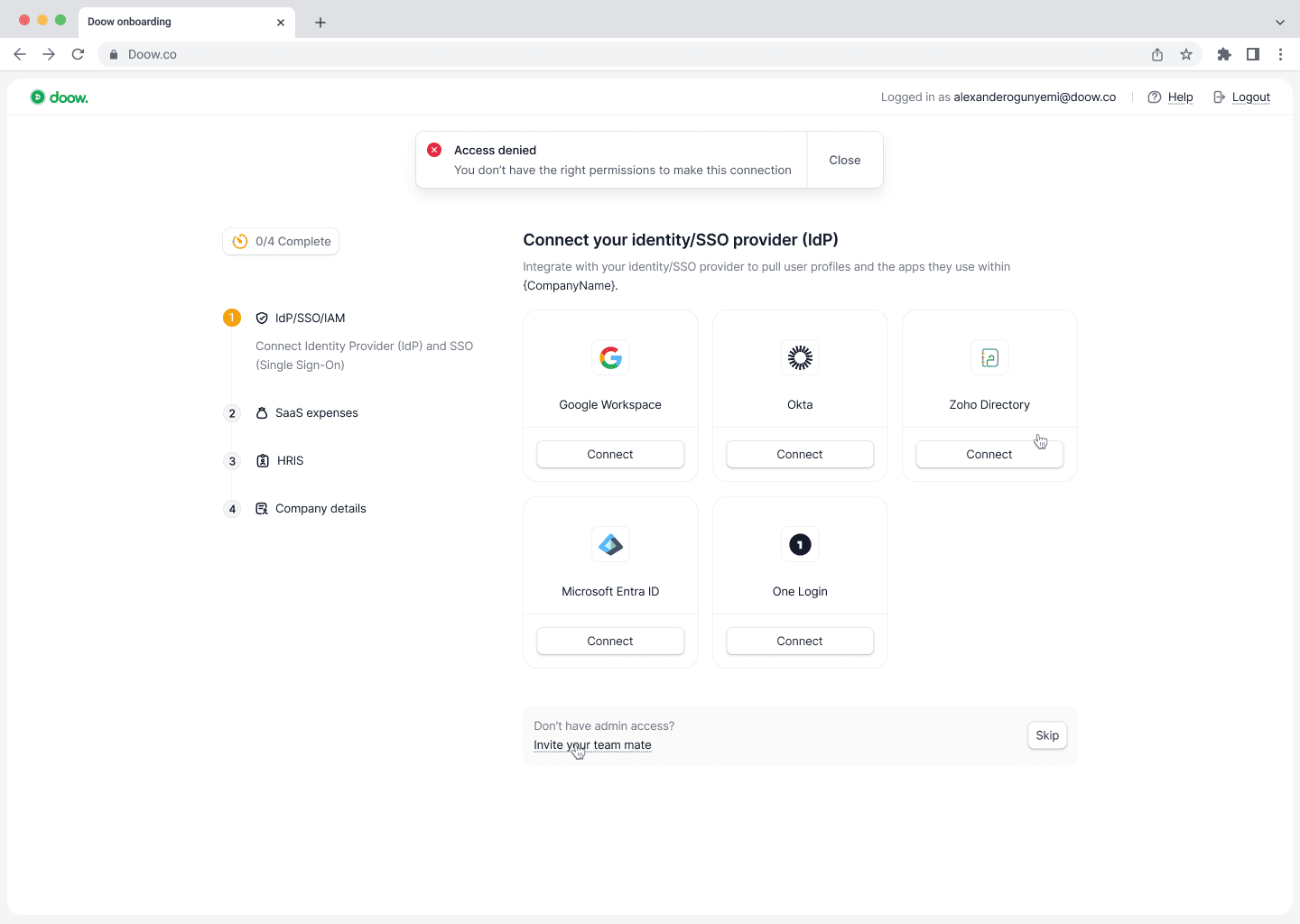Click the 'One Login' card label

pos(800,592)
